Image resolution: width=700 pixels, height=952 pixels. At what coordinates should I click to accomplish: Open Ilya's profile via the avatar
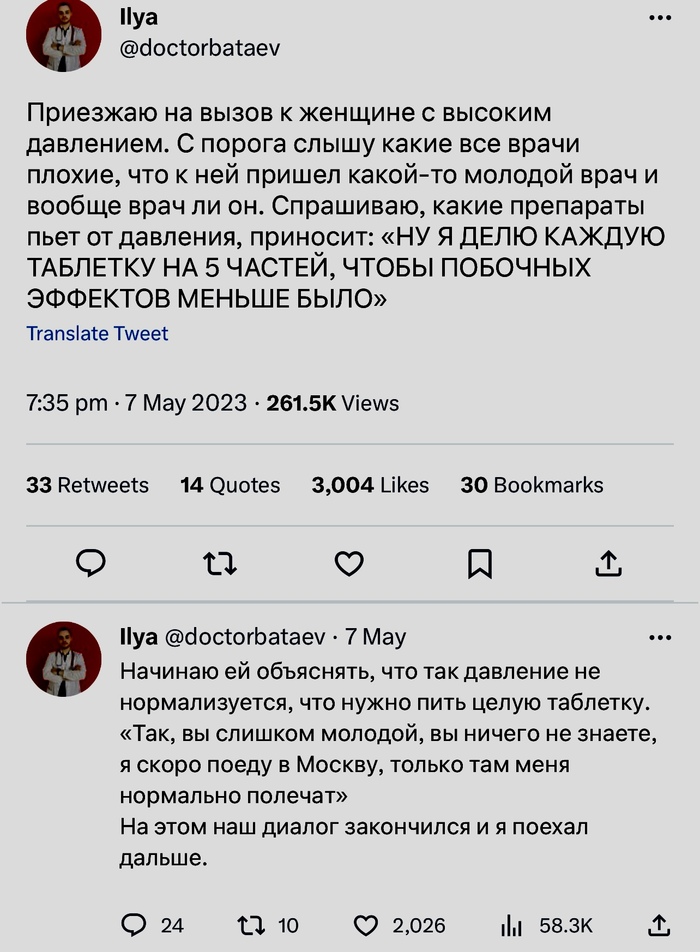pyautogui.click(x=63, y=35)
